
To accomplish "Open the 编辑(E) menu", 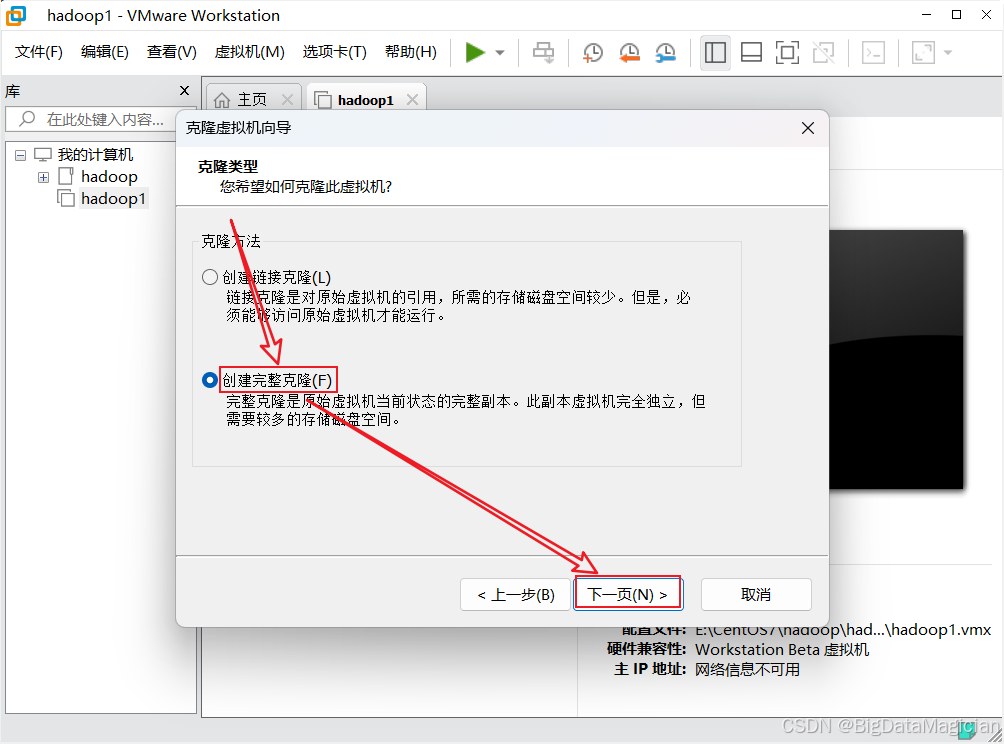I will click(x=104, y=52).
